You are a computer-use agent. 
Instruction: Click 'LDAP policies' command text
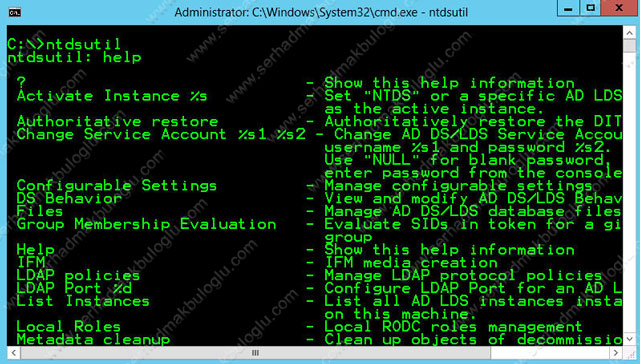(x=78, y=275)
